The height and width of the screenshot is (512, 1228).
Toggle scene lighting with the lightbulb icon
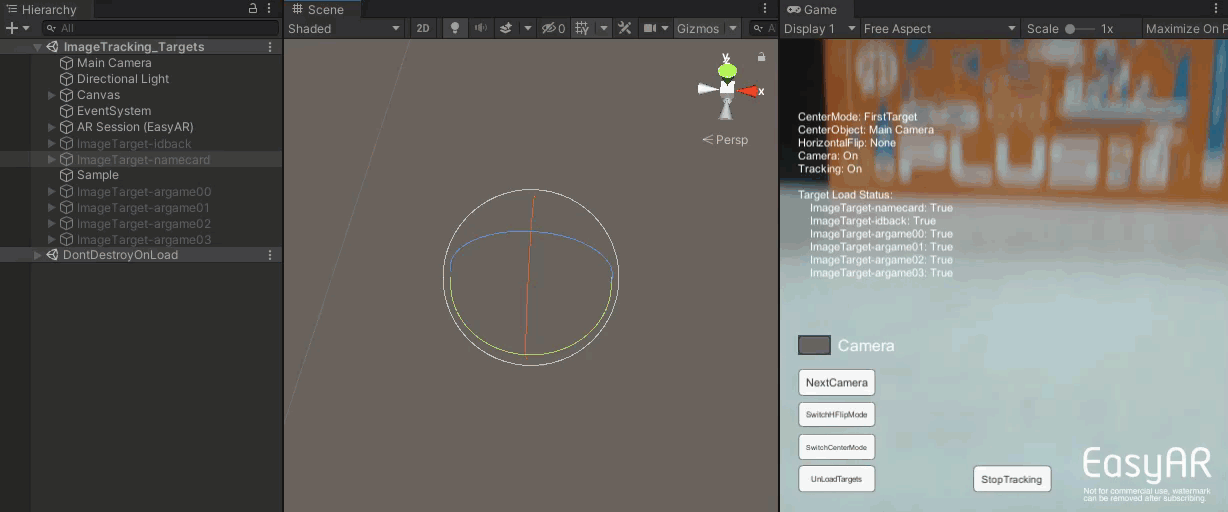(x=455, y=28)
